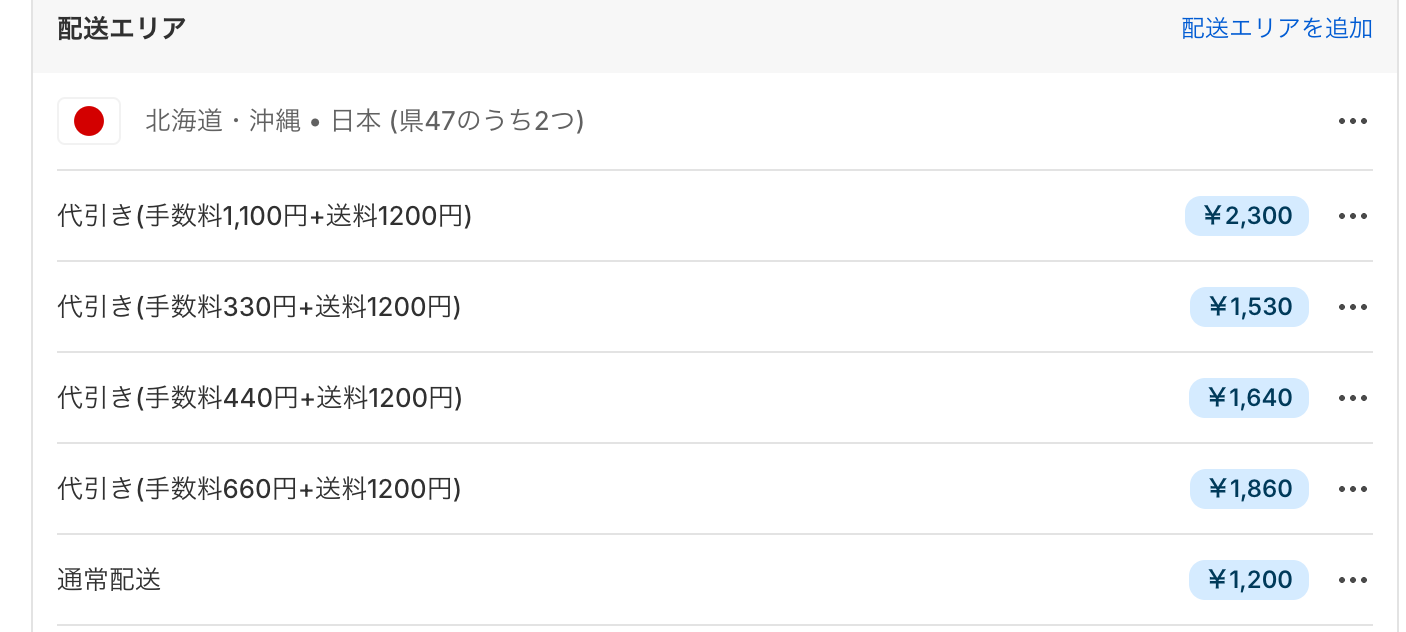Click the ¥2,300 price badge

pyautogui.click(x=1247, y=216)
